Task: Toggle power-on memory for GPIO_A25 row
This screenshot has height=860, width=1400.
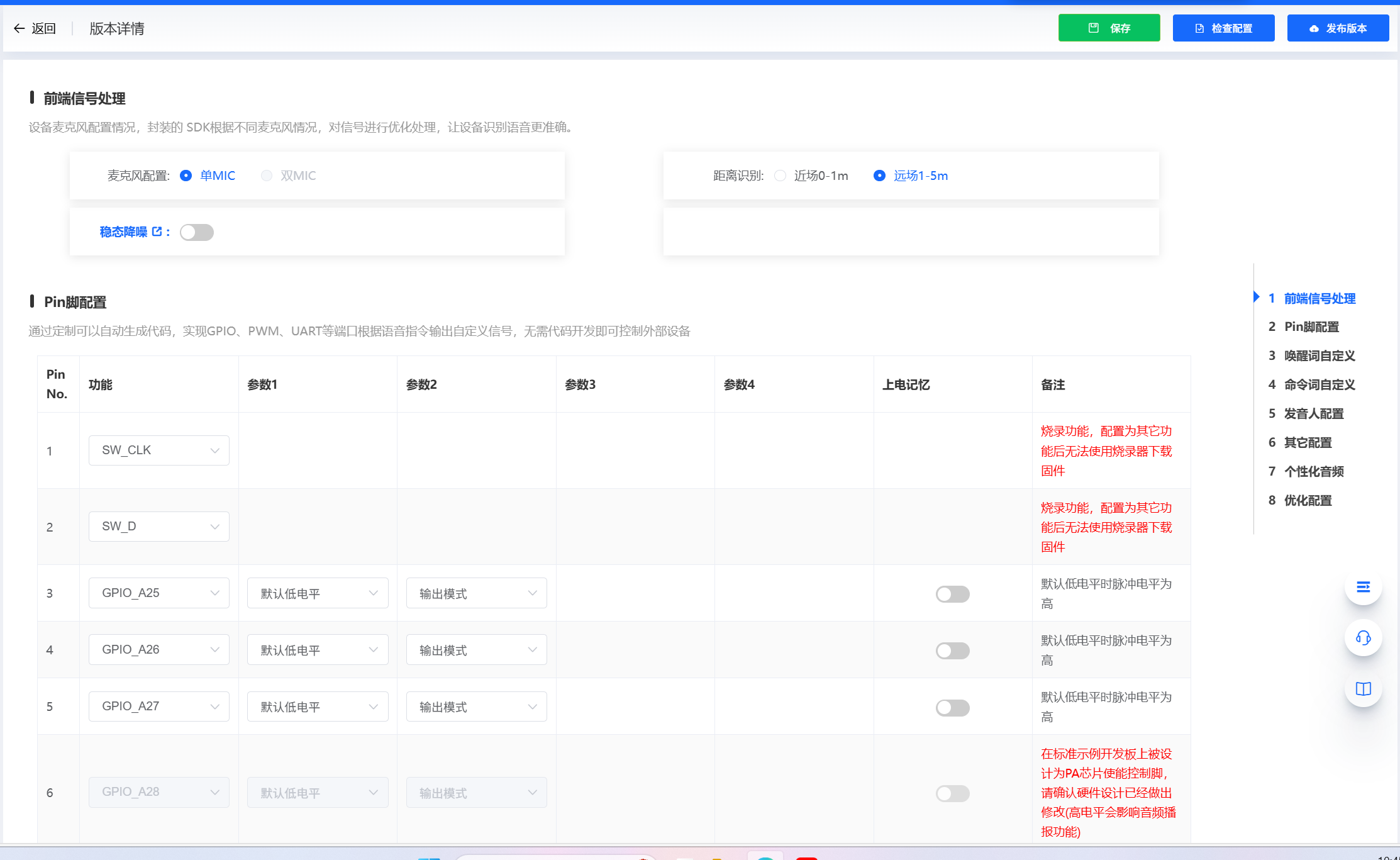Action: point(952,594)
